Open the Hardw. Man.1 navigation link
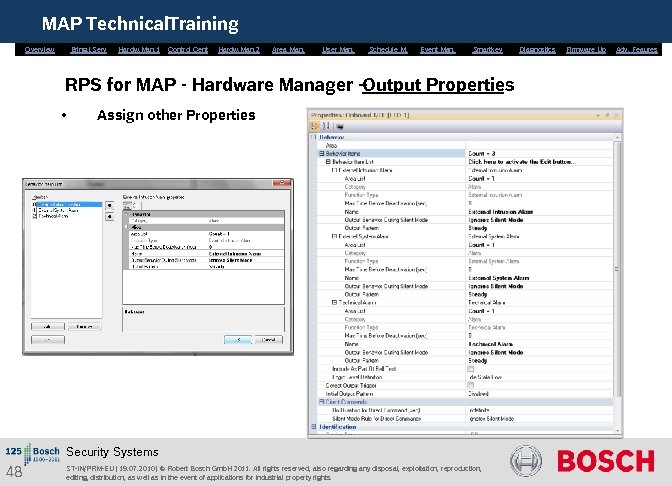This screenshot has width=672, height=486. click(139, 50)
